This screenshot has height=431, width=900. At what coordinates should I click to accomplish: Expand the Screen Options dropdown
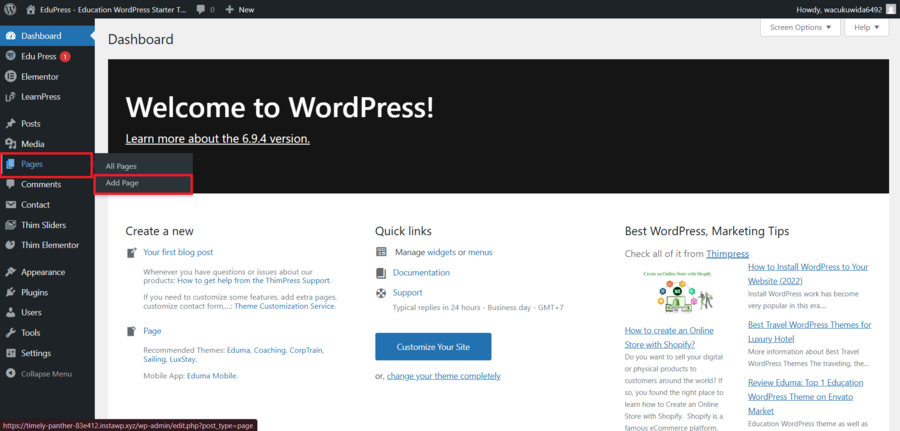point(800,28)
